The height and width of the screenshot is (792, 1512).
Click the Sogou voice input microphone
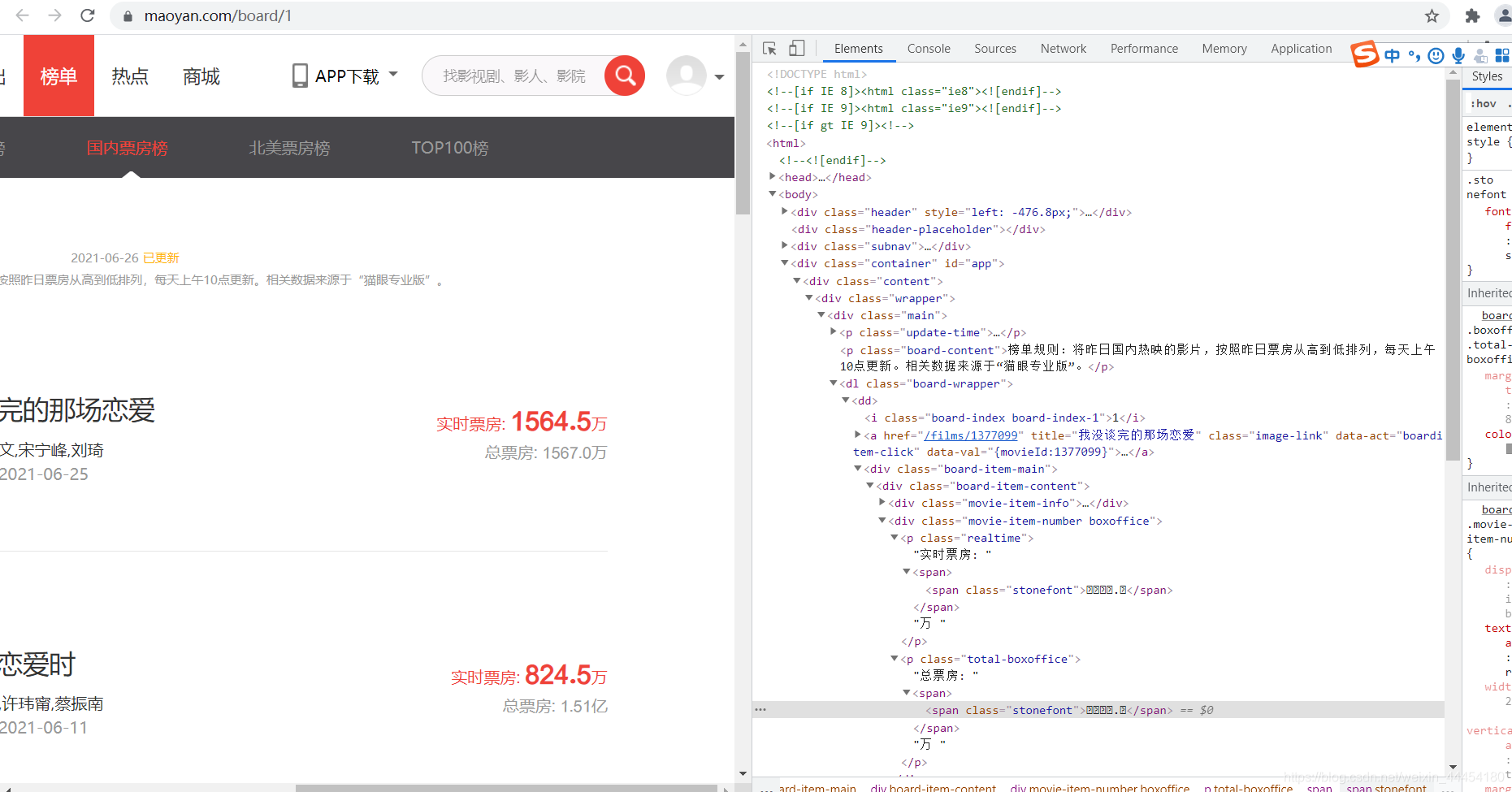(x=1458, y=55)
